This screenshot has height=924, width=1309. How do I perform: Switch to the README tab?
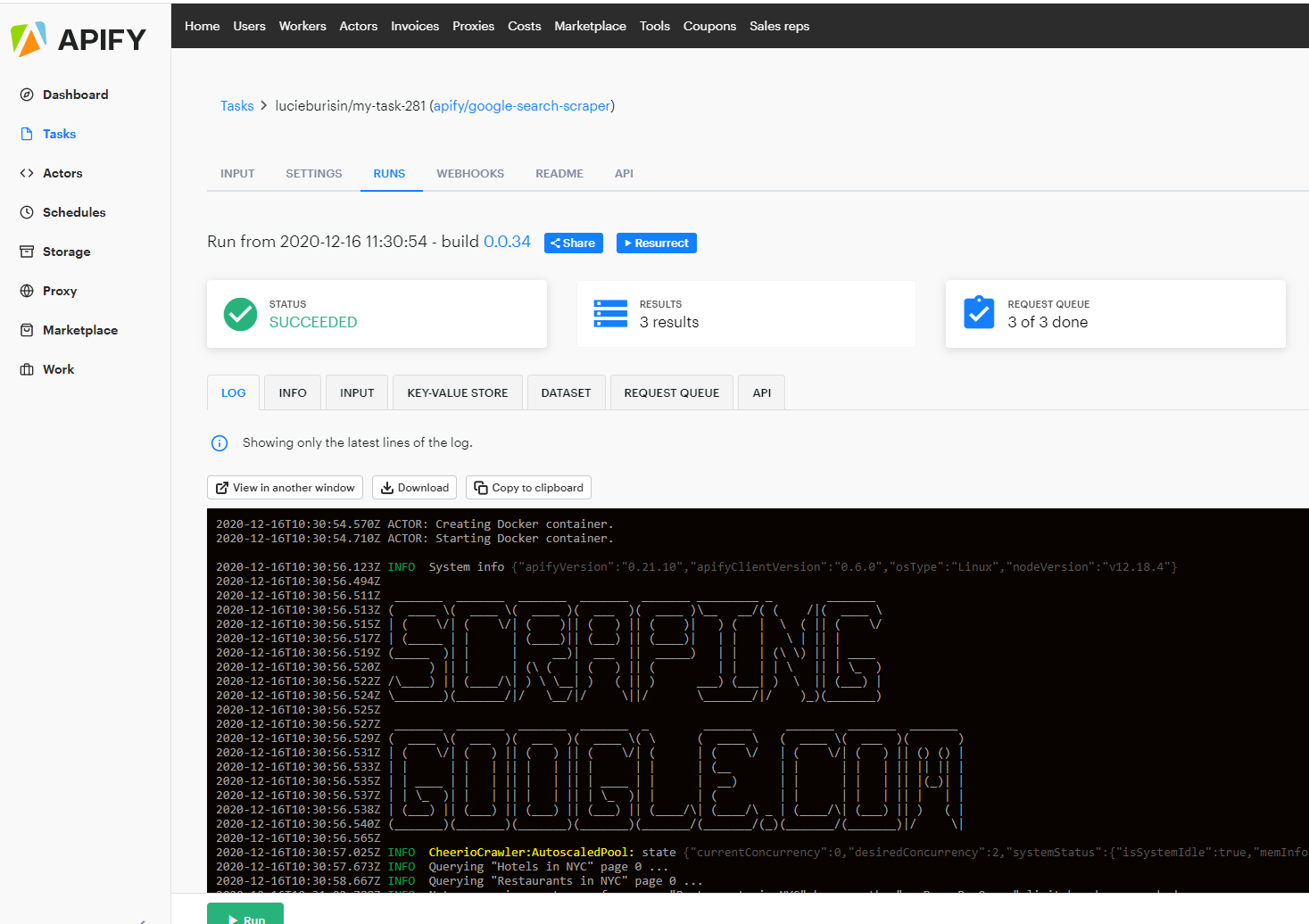[559, 174]
